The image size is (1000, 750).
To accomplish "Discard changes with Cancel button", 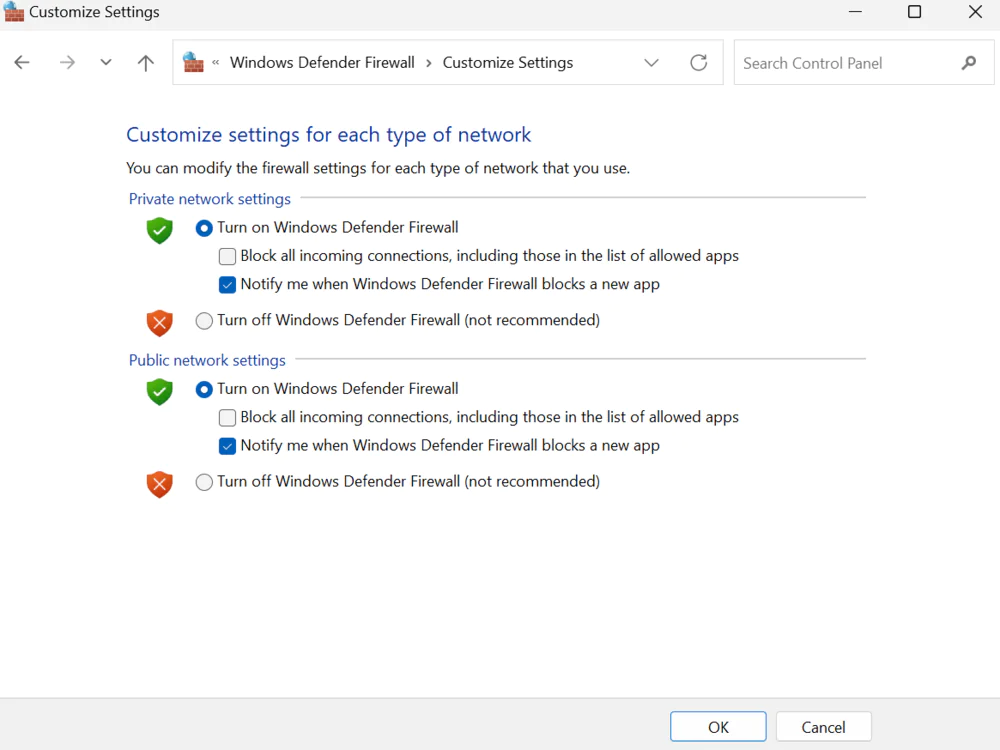I will (823, 726).
